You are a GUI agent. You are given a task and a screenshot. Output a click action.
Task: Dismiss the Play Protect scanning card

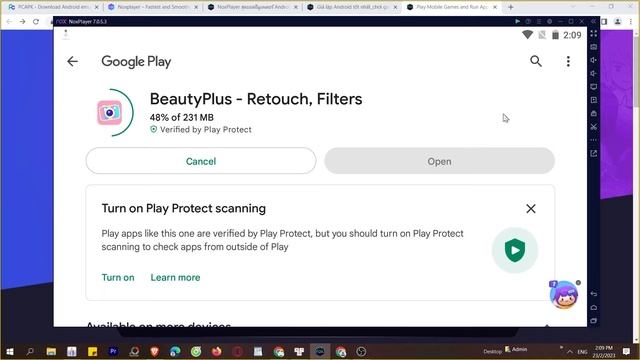pyautogui.click(x=531, y=209)
